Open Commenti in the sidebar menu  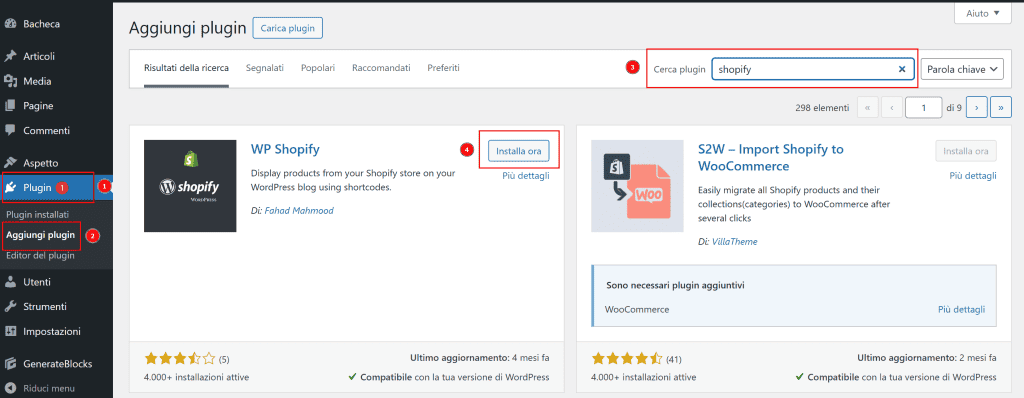tap(46, 131)
